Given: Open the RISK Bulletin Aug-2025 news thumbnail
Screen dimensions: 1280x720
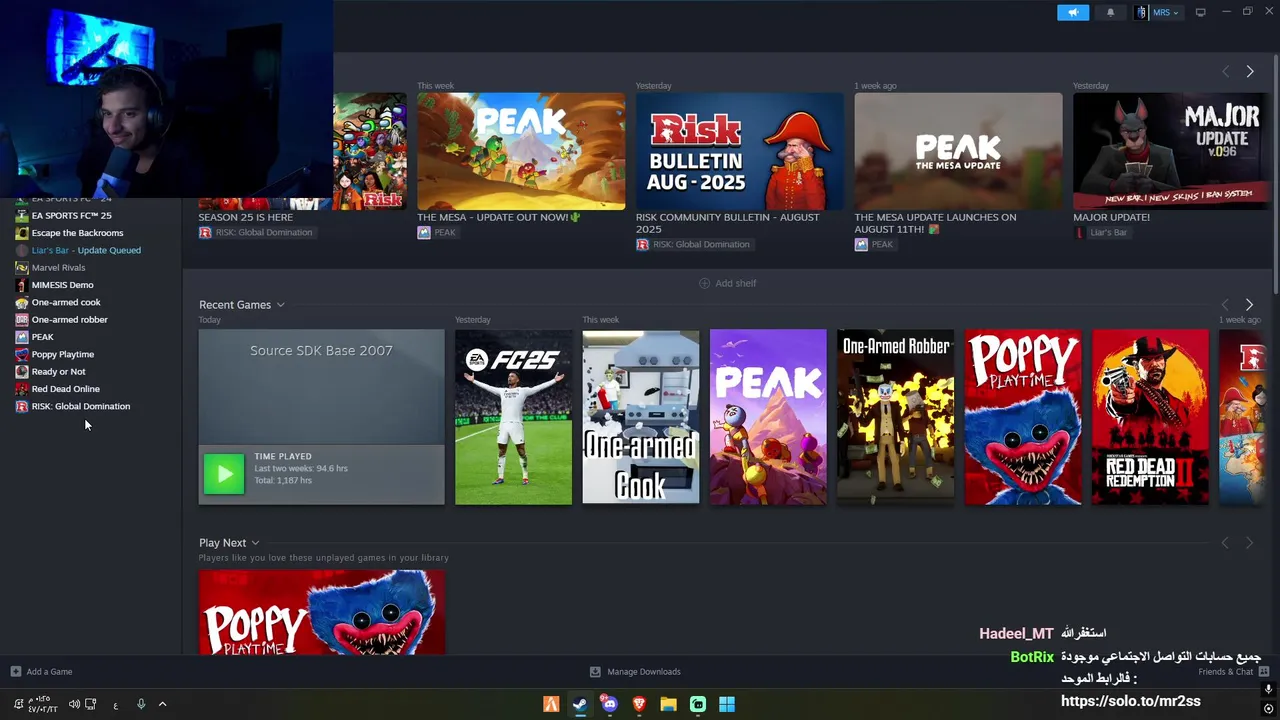Looking at the screenshot, I should pyautogui.click(x=740, y=151).
